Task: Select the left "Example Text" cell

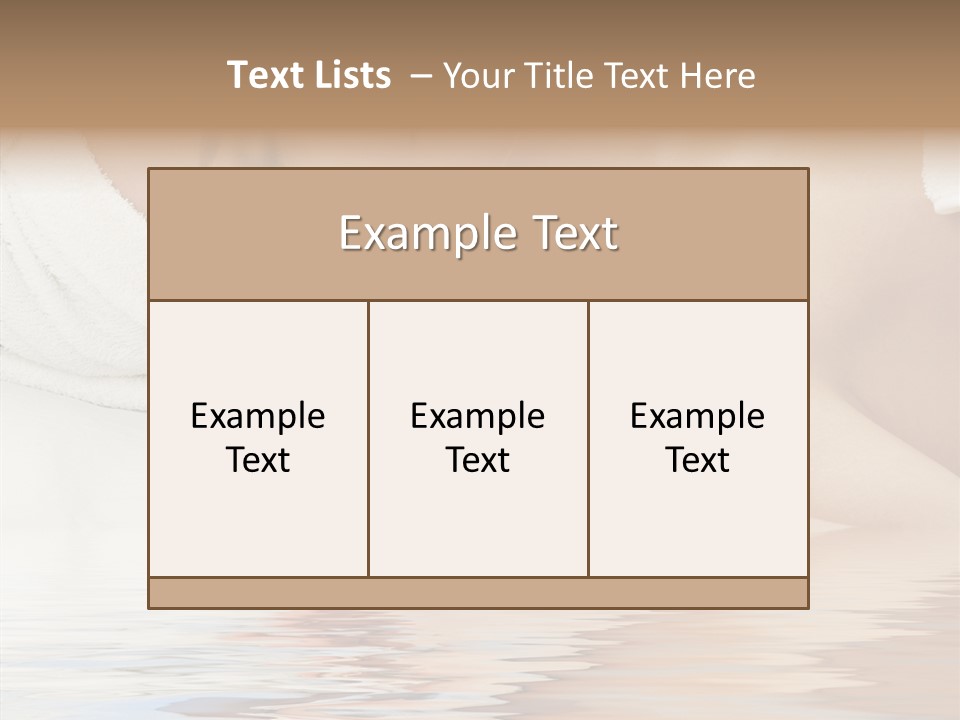Action: 258,439
